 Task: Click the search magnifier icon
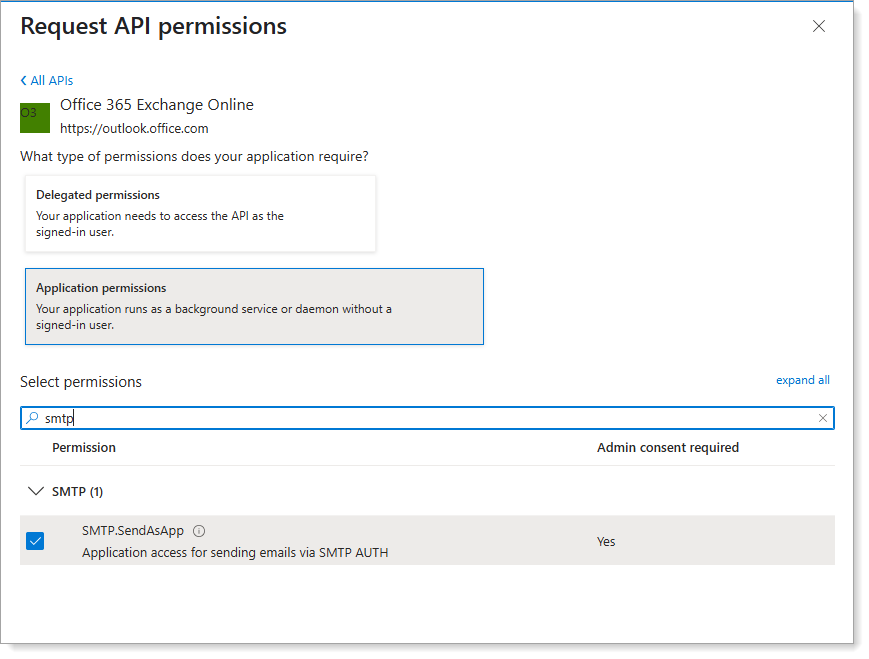34,417
